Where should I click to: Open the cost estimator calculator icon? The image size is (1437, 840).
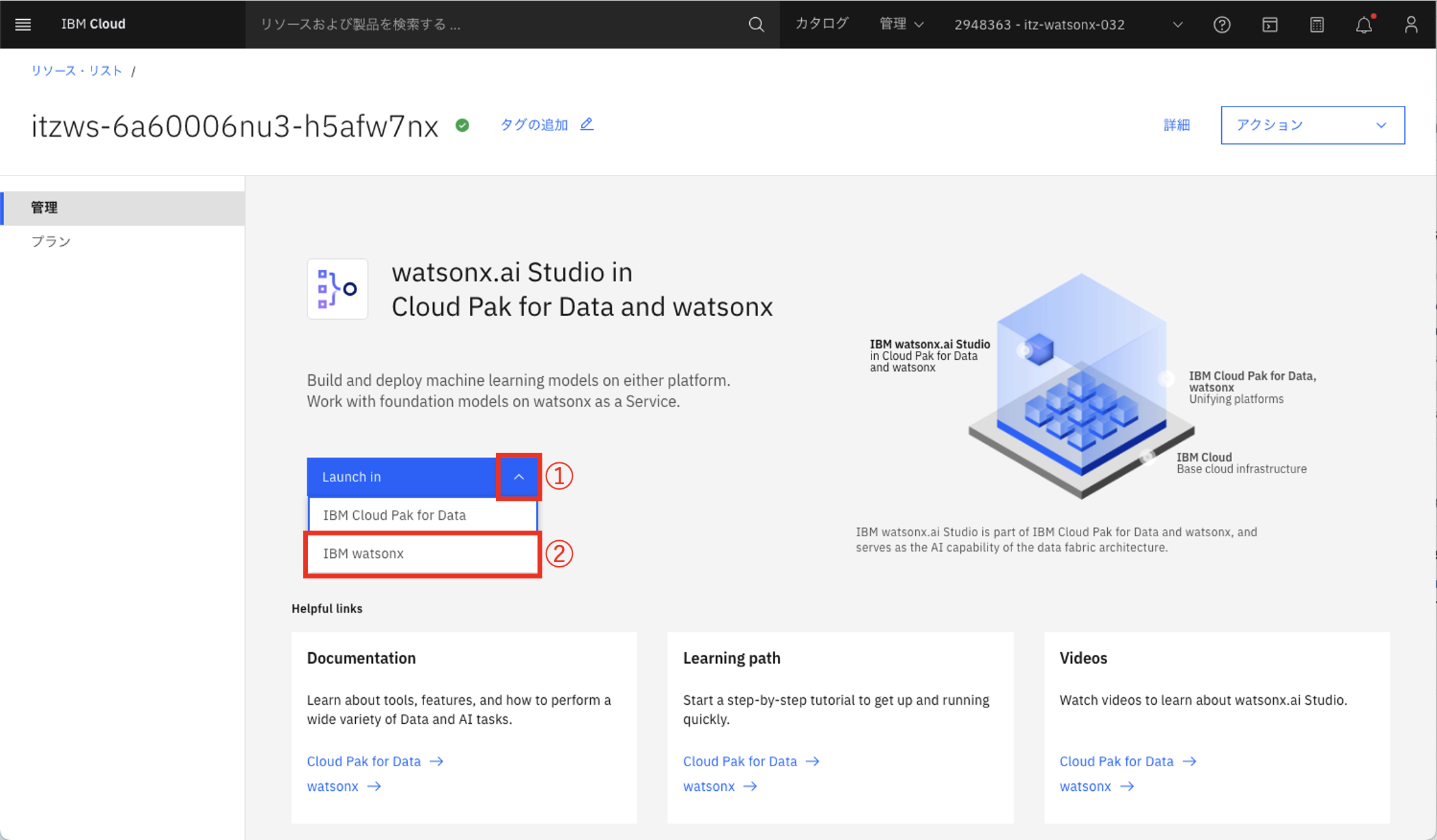[1316, 25]
